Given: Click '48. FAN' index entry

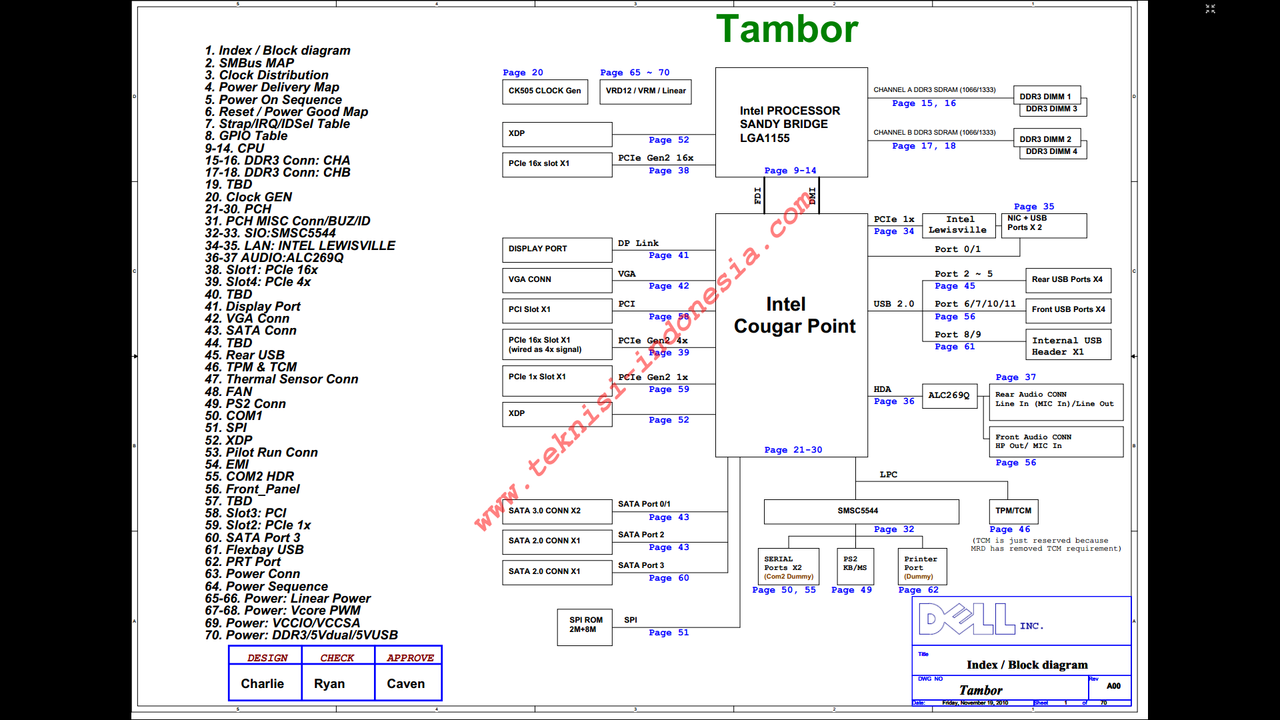Looking at the screenshot, I should tap(229, 392).
